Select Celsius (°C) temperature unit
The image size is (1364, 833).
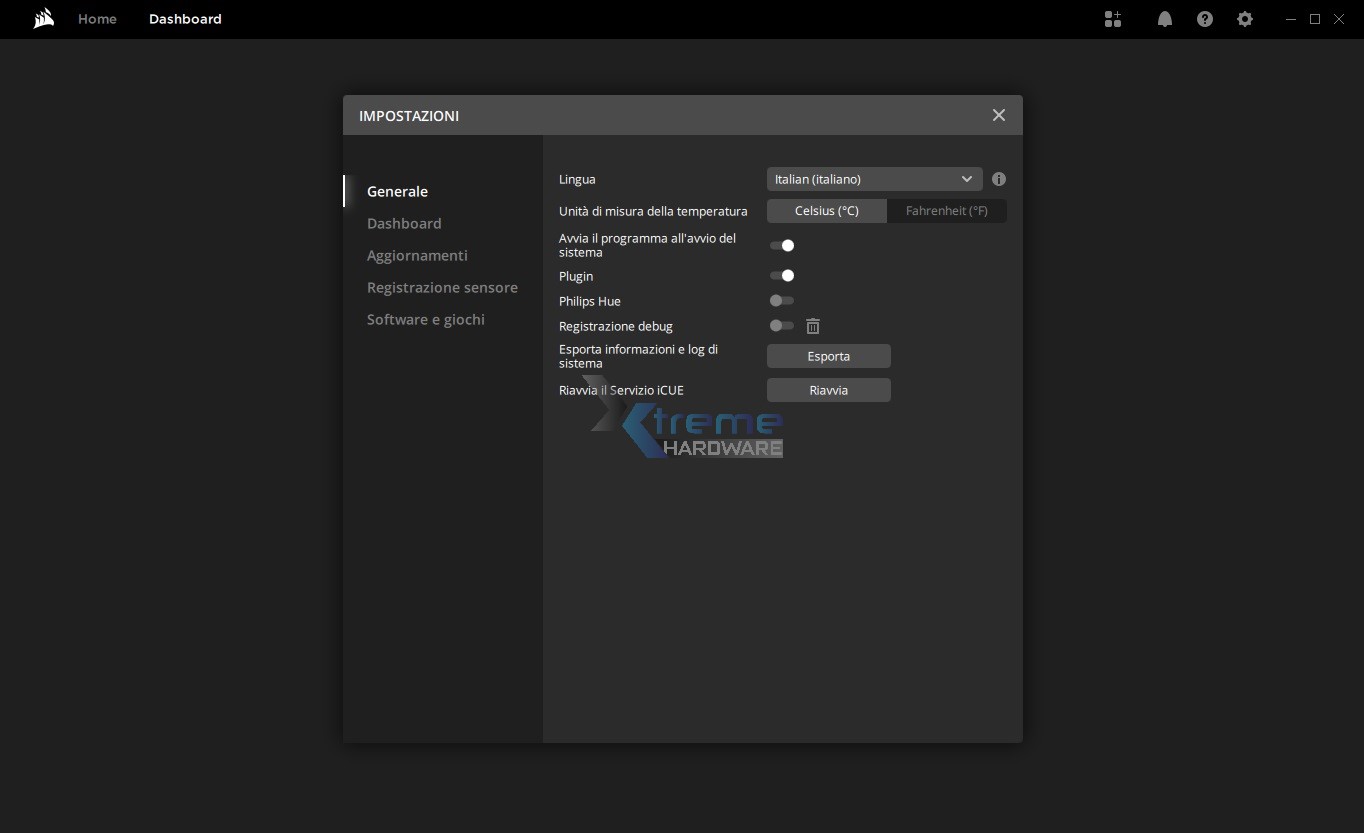click(x=827, y=211)
